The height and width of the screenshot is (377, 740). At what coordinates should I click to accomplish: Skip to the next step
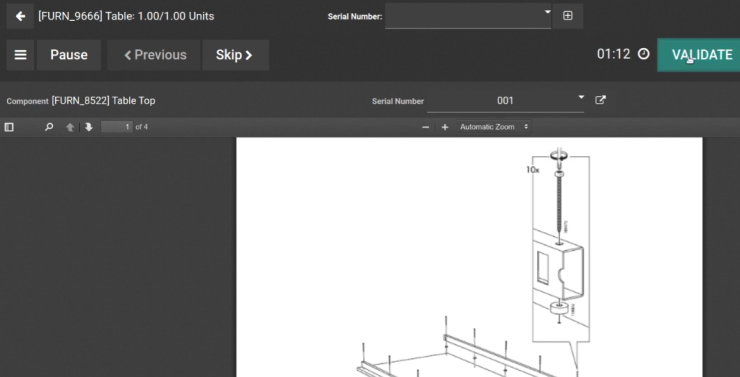click(235, 55)
